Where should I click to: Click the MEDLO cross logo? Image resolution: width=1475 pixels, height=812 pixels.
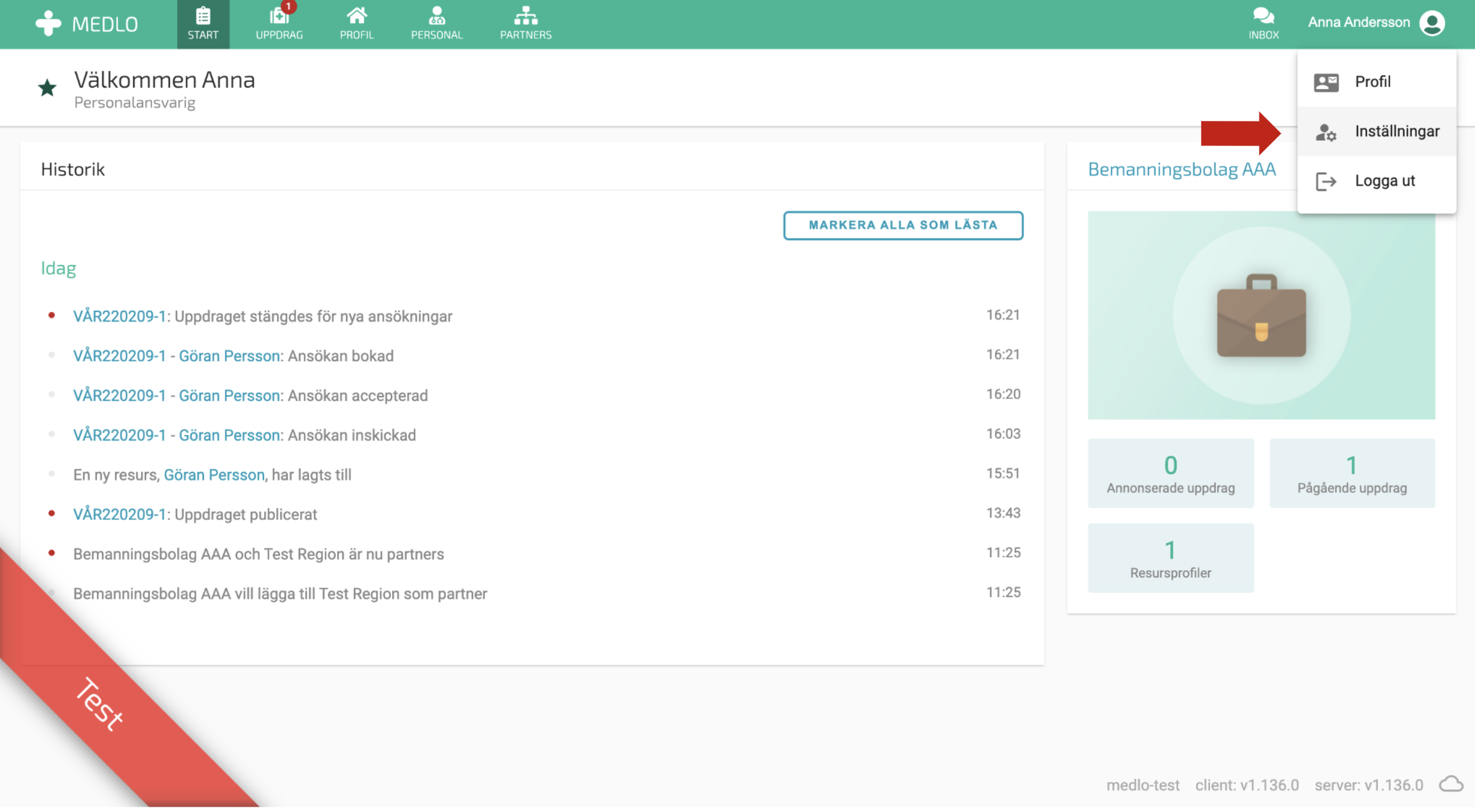(48, 23)
